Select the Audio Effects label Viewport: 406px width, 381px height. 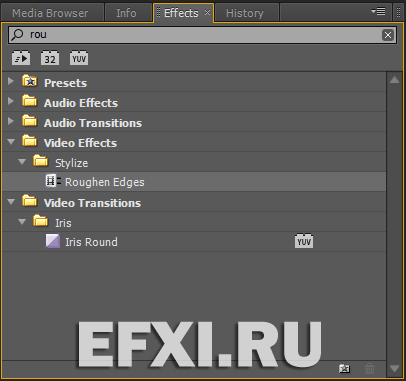point(81,103)
